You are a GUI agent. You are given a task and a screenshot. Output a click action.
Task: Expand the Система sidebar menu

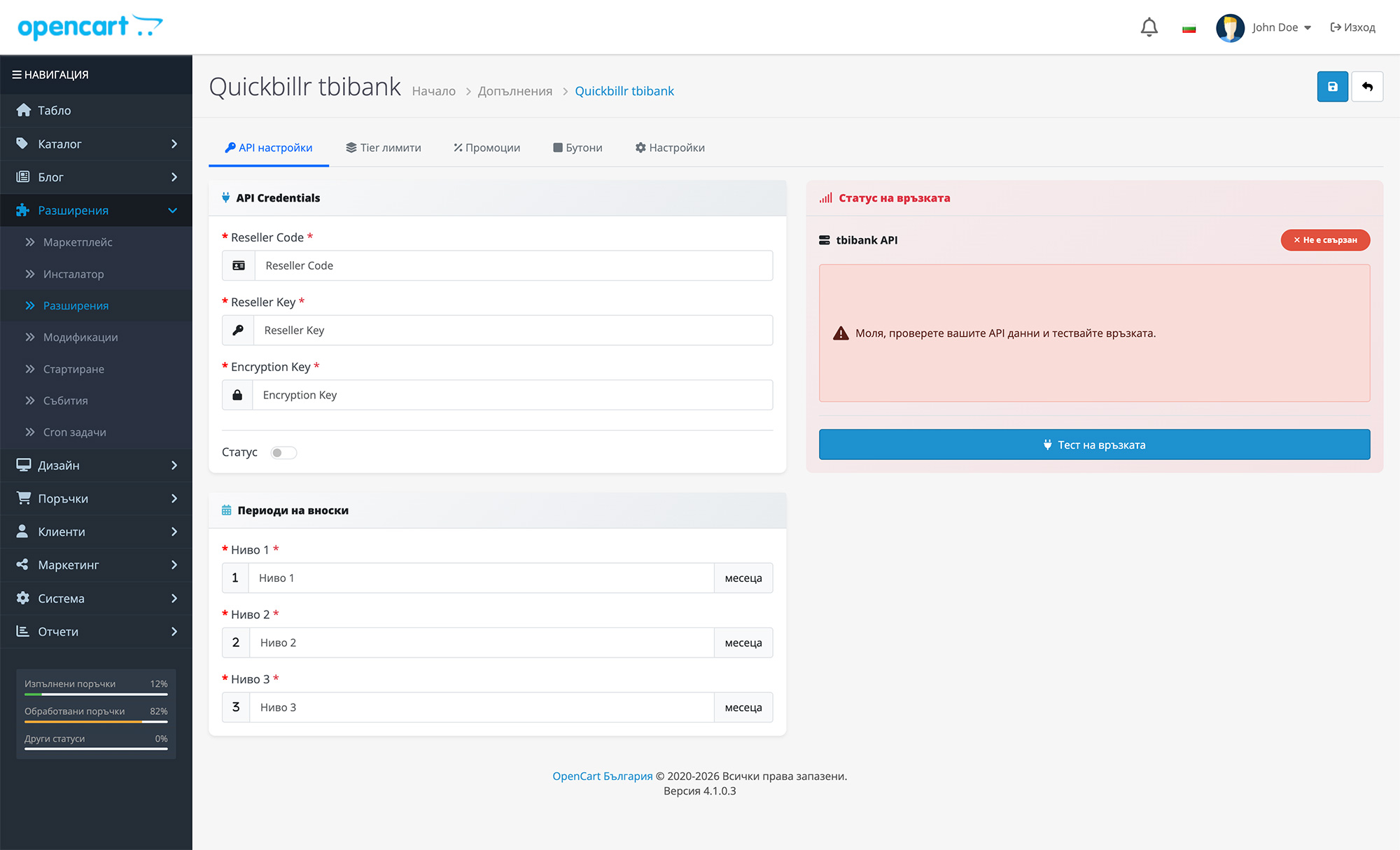point(96,599)
